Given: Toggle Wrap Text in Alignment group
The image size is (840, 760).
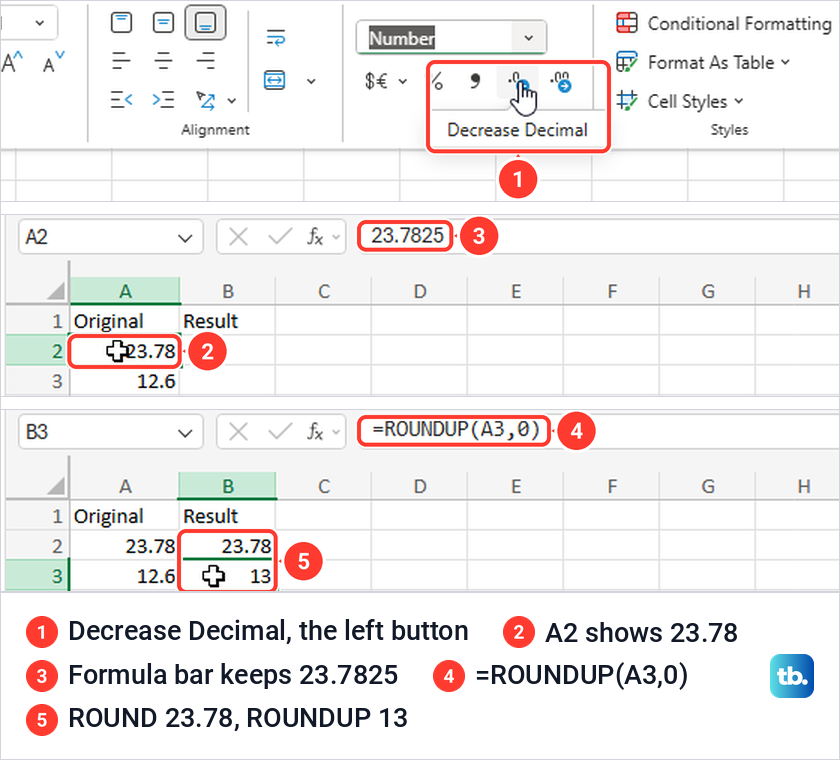Looking at the screenshot, I should pos(275,38).
